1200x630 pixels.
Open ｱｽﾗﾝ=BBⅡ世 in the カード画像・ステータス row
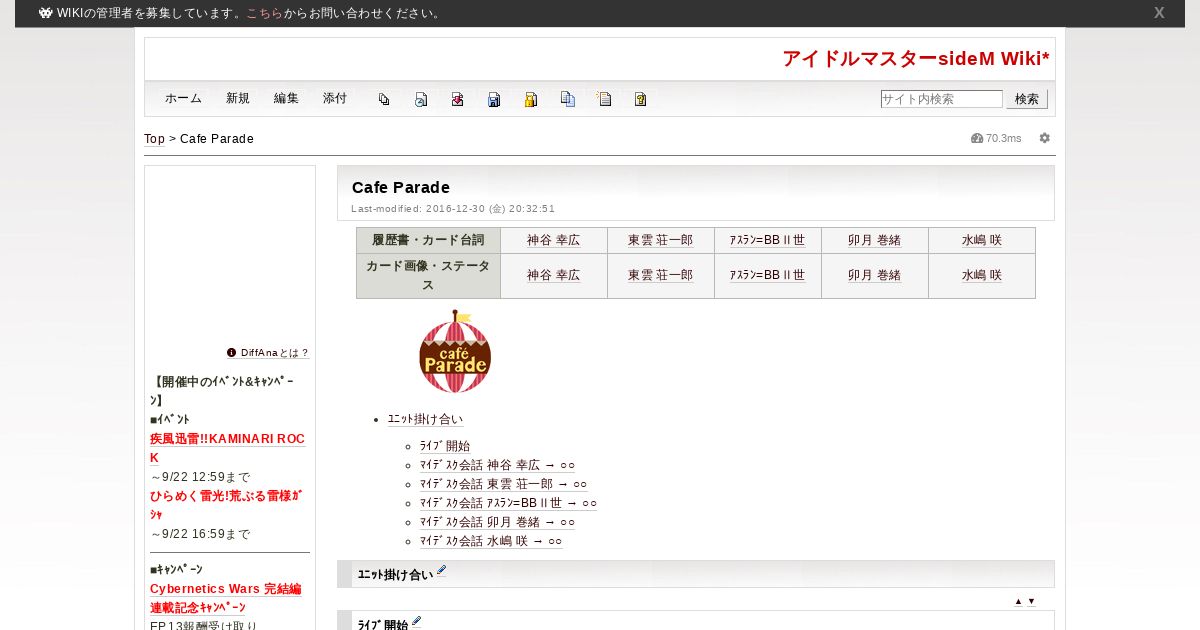tap(767, 275)
